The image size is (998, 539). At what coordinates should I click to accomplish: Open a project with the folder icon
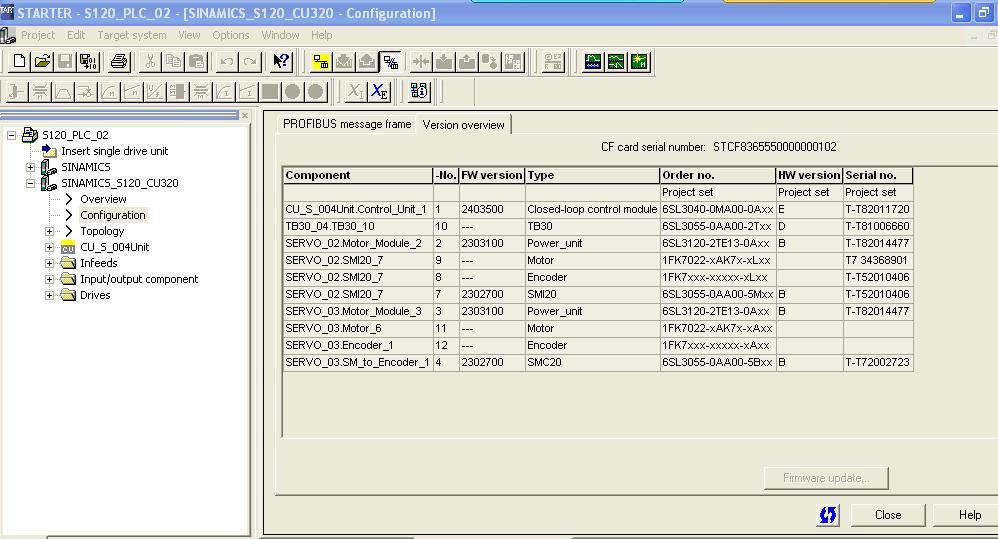[x=43, y=62]
